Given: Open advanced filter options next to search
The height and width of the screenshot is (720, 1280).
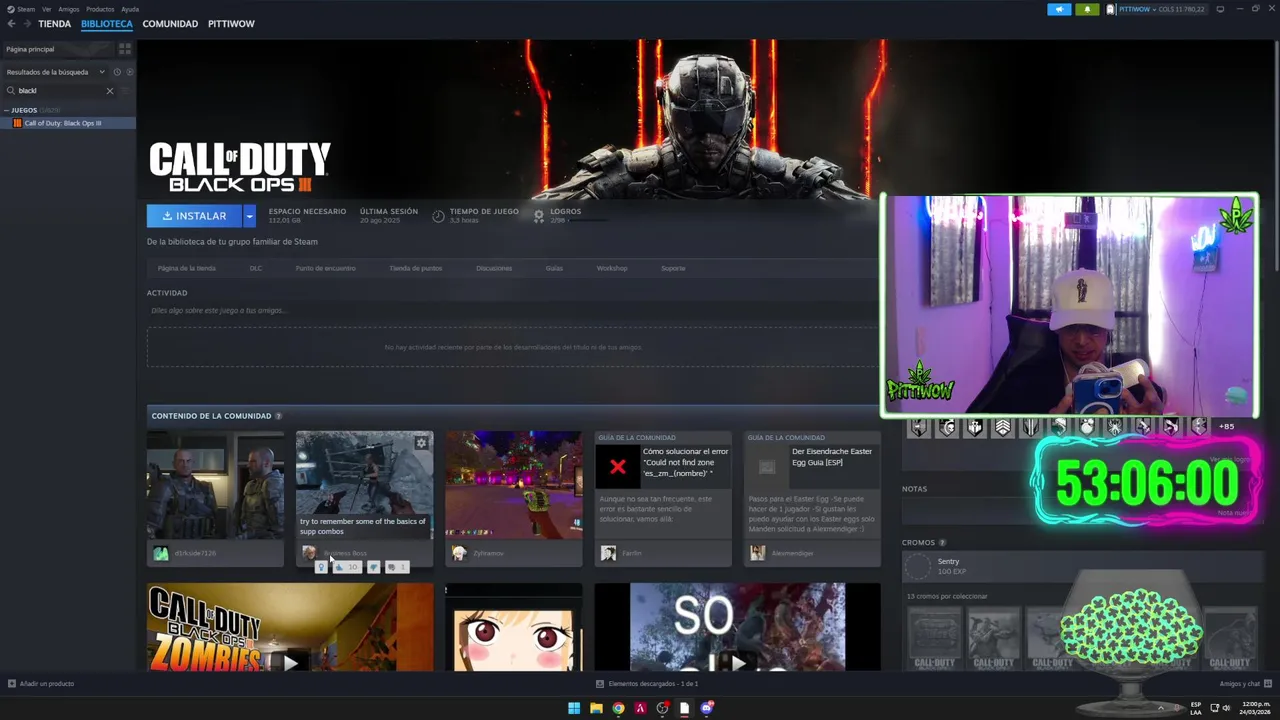Looking at the screenshot, I should click(125, 90).
